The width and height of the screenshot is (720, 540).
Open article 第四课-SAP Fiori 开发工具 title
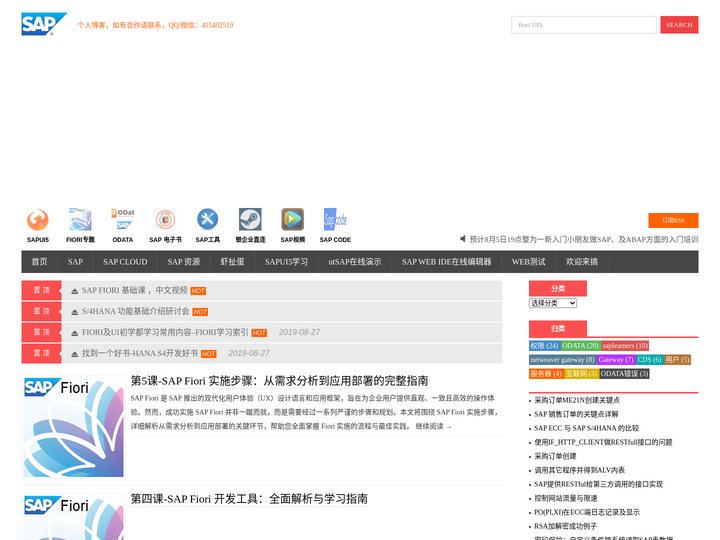point(249,499)
